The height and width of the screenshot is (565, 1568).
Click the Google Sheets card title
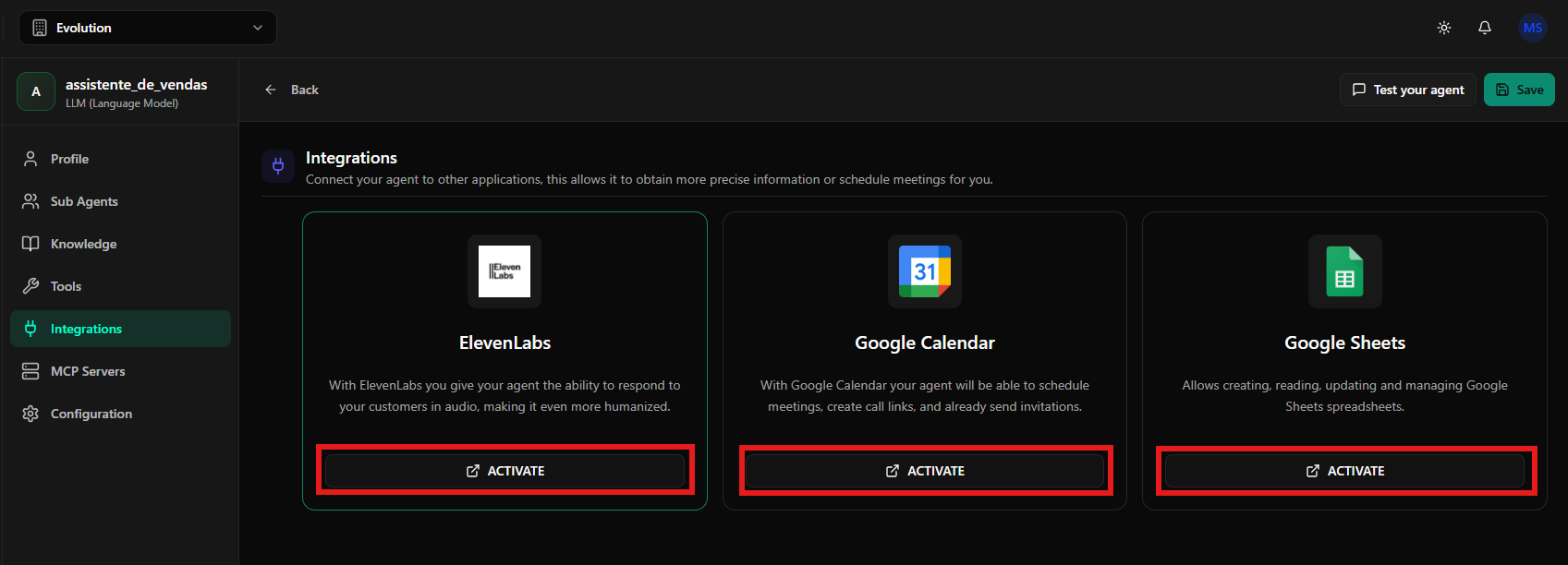(1345, 343)
